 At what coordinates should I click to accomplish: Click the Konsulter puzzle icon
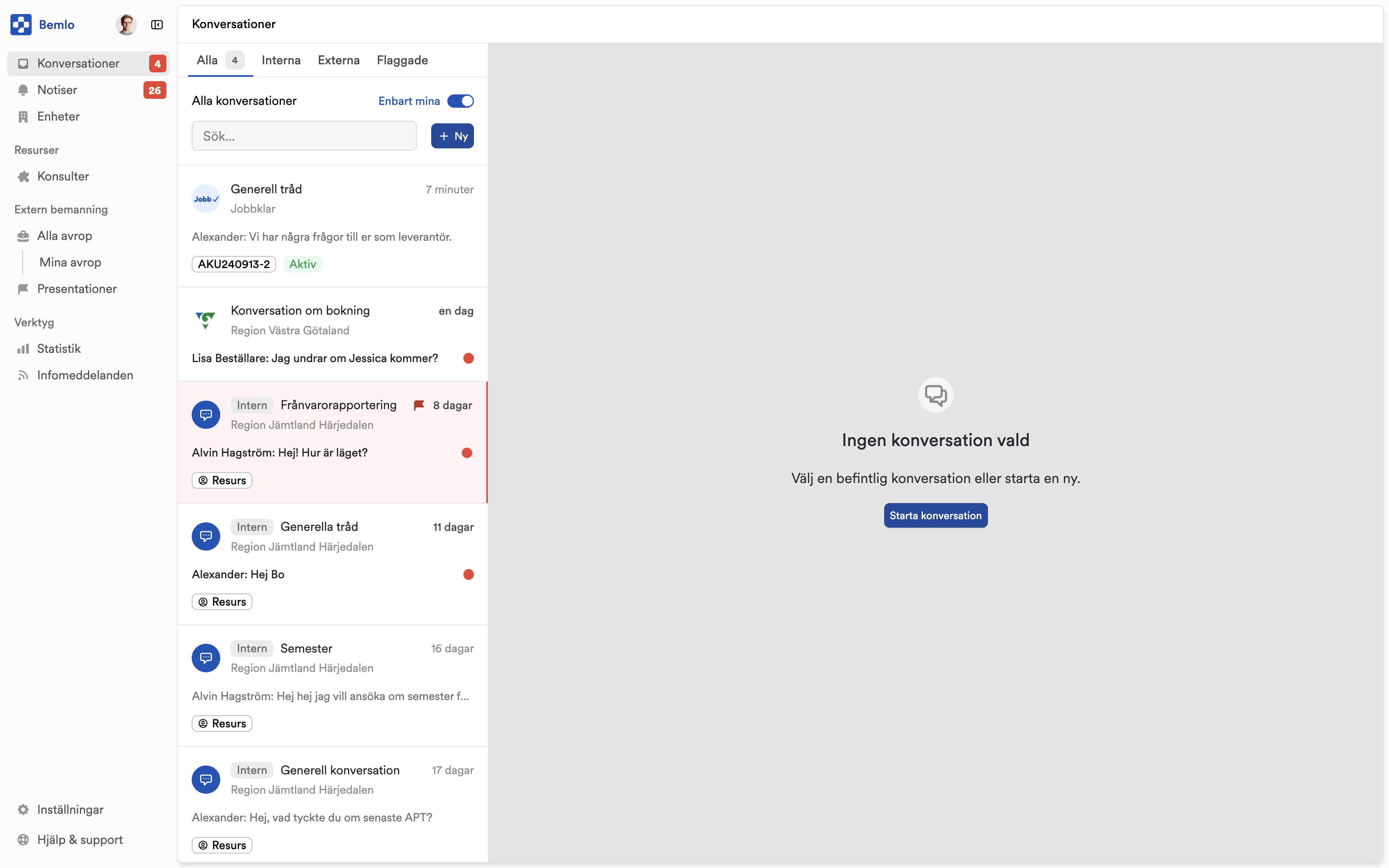[23, 176]
